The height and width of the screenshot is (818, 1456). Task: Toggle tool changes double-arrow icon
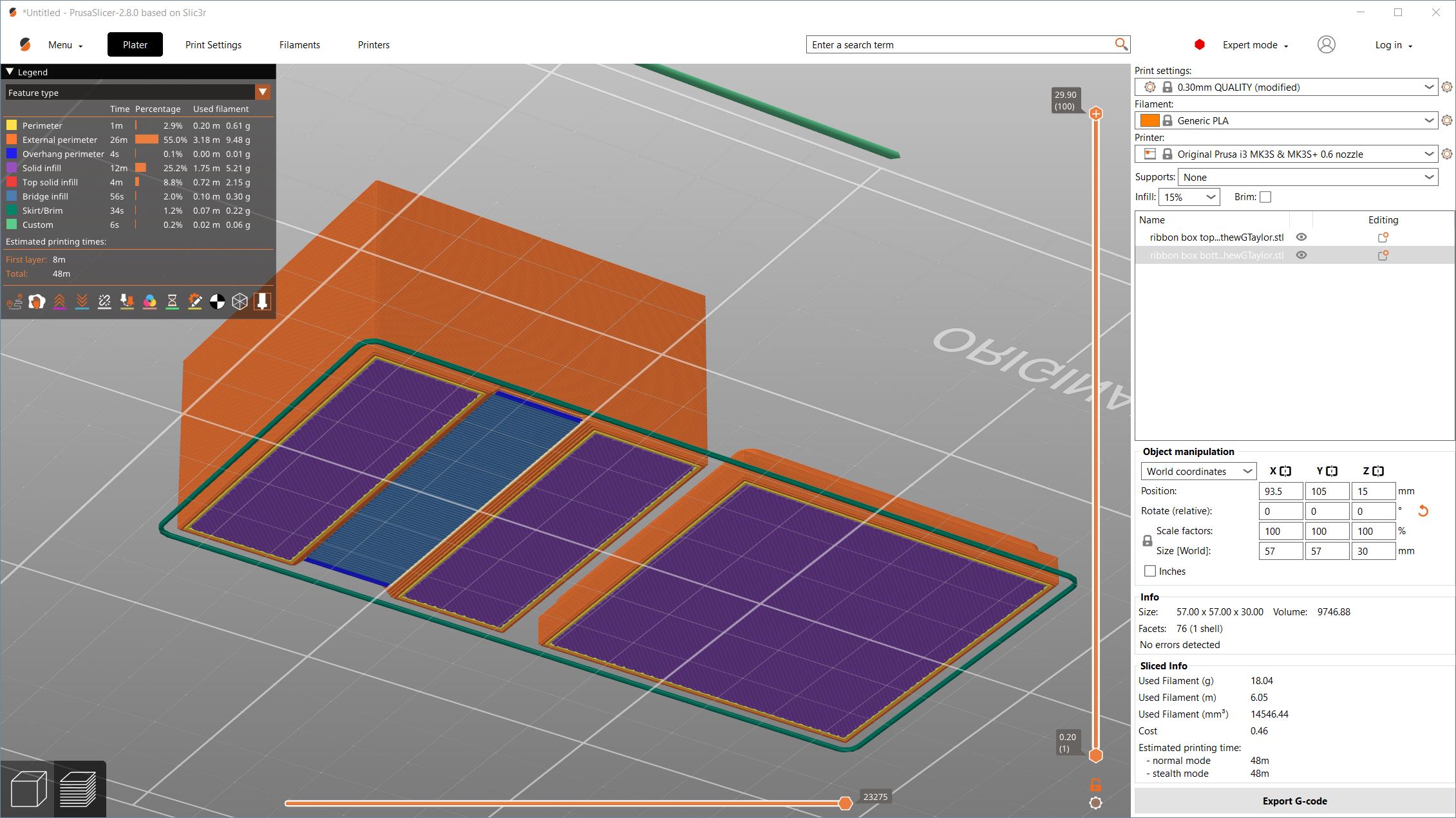[x=127, y=301]
